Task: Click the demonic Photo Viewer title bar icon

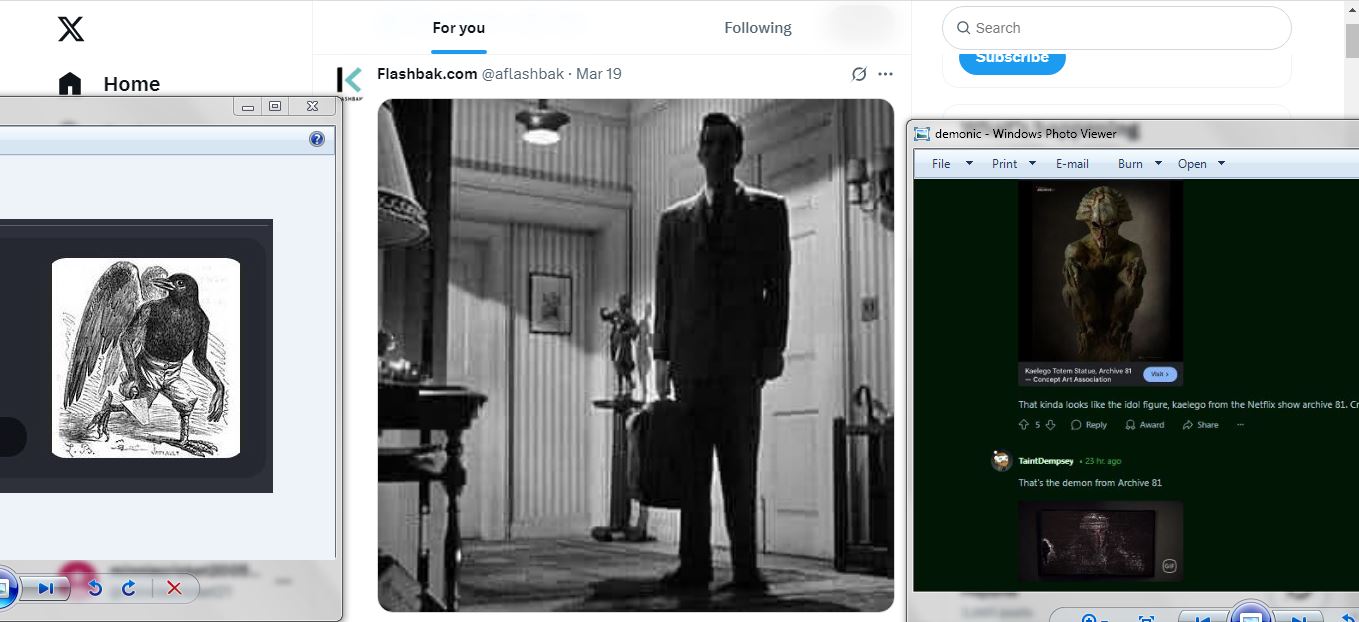Action: (922, 134)
